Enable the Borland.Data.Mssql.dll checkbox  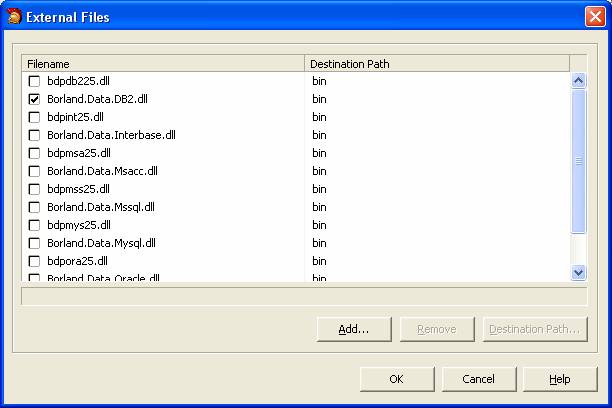click(x=34, y=207)
